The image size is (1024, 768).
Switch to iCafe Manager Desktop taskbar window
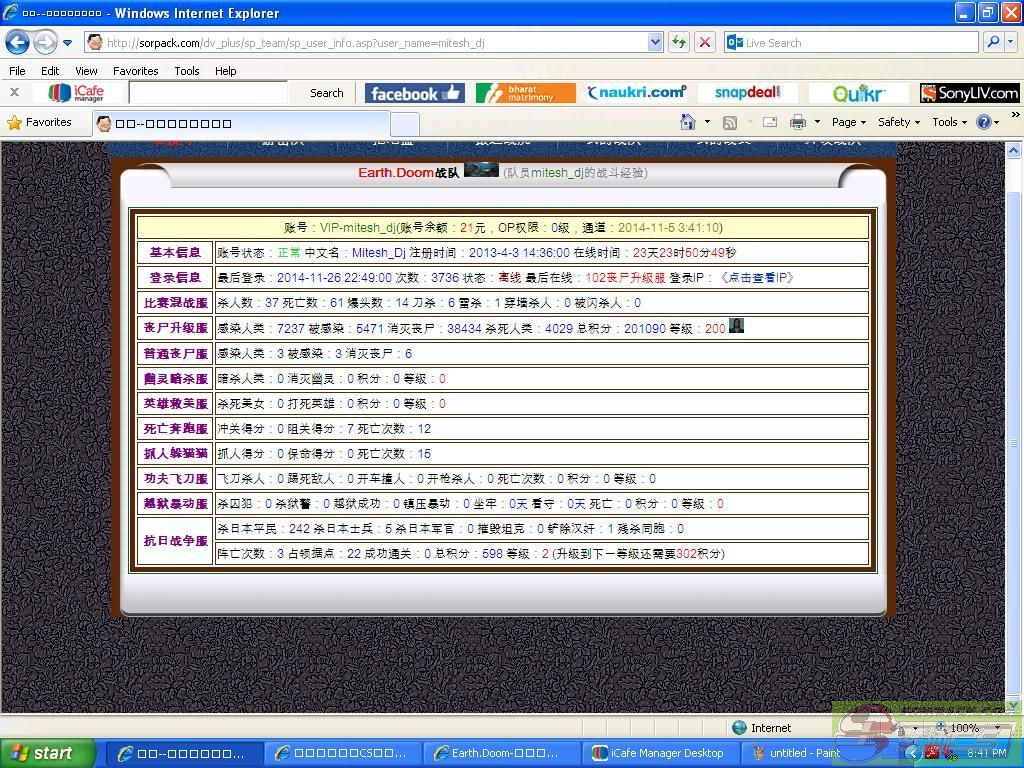(x=659, y=753)
